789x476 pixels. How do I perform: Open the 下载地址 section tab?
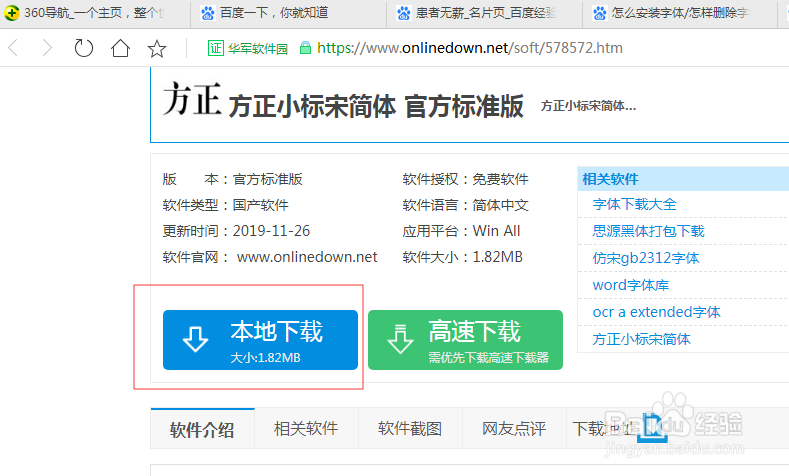(x=604, y=429)
